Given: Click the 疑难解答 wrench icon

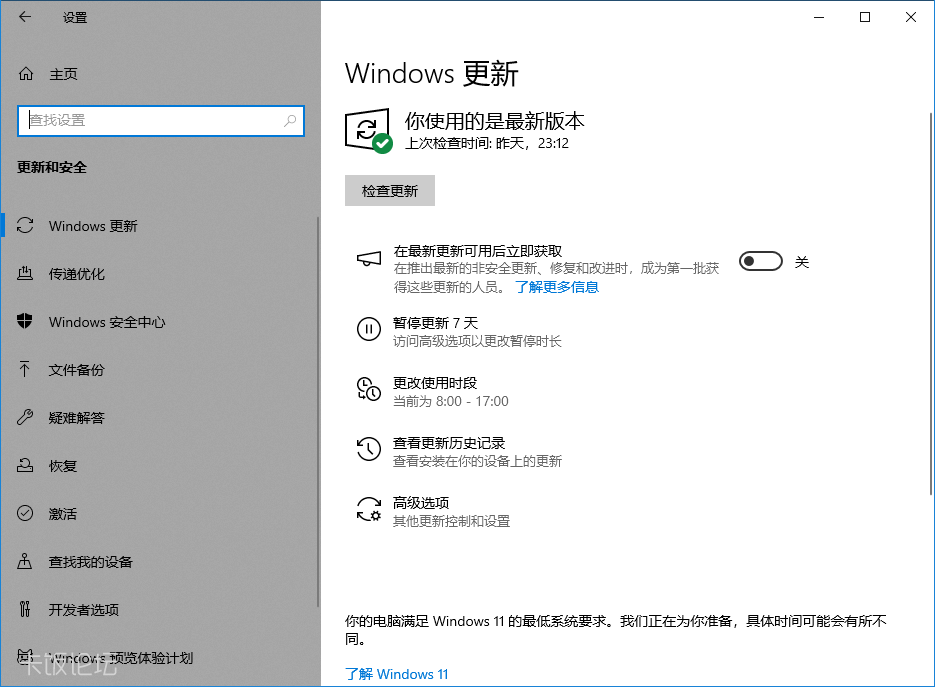Looking at the screenshot, I should [x=26, y=418].
